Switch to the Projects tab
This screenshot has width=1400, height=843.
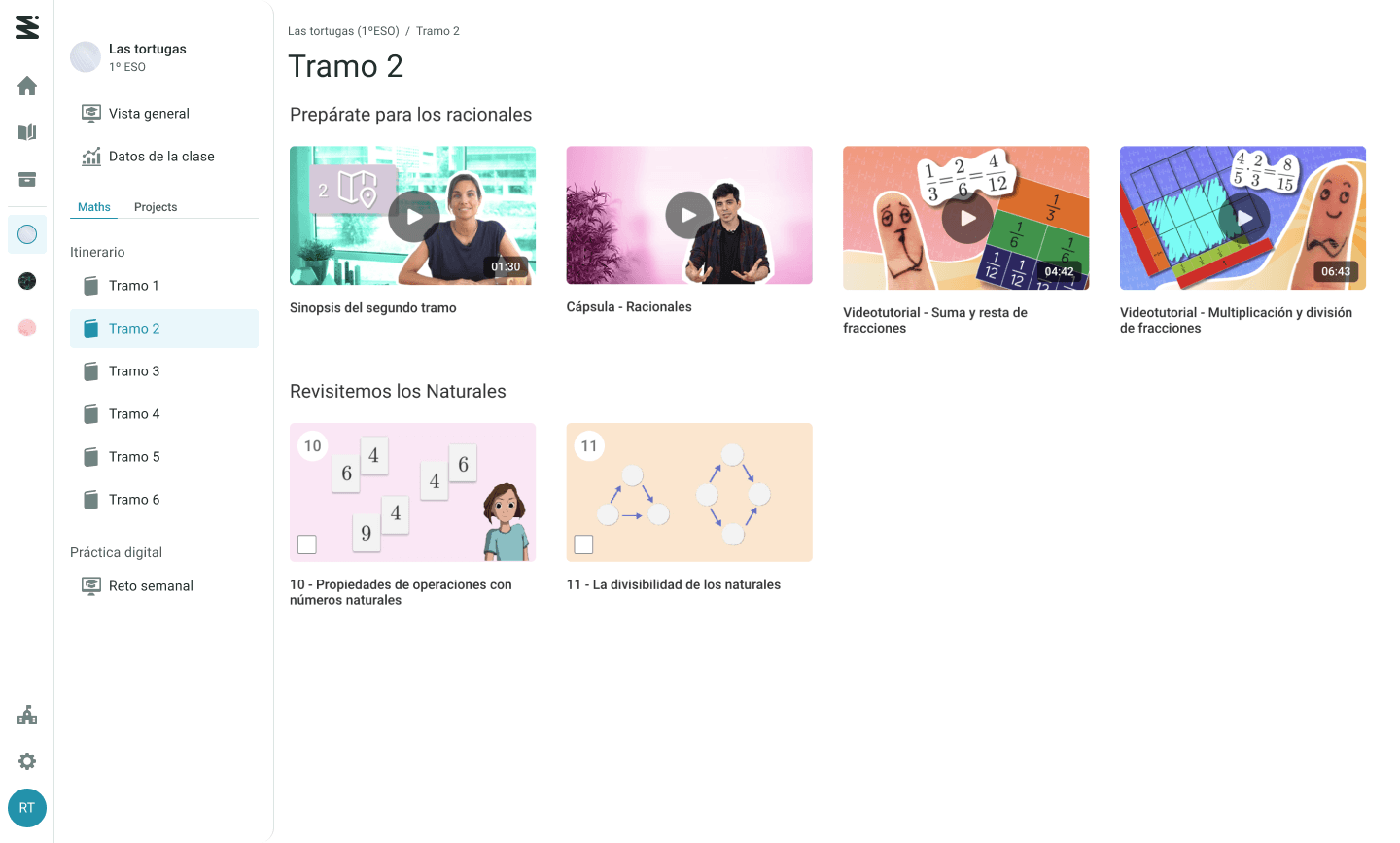[x=156, y=207]
